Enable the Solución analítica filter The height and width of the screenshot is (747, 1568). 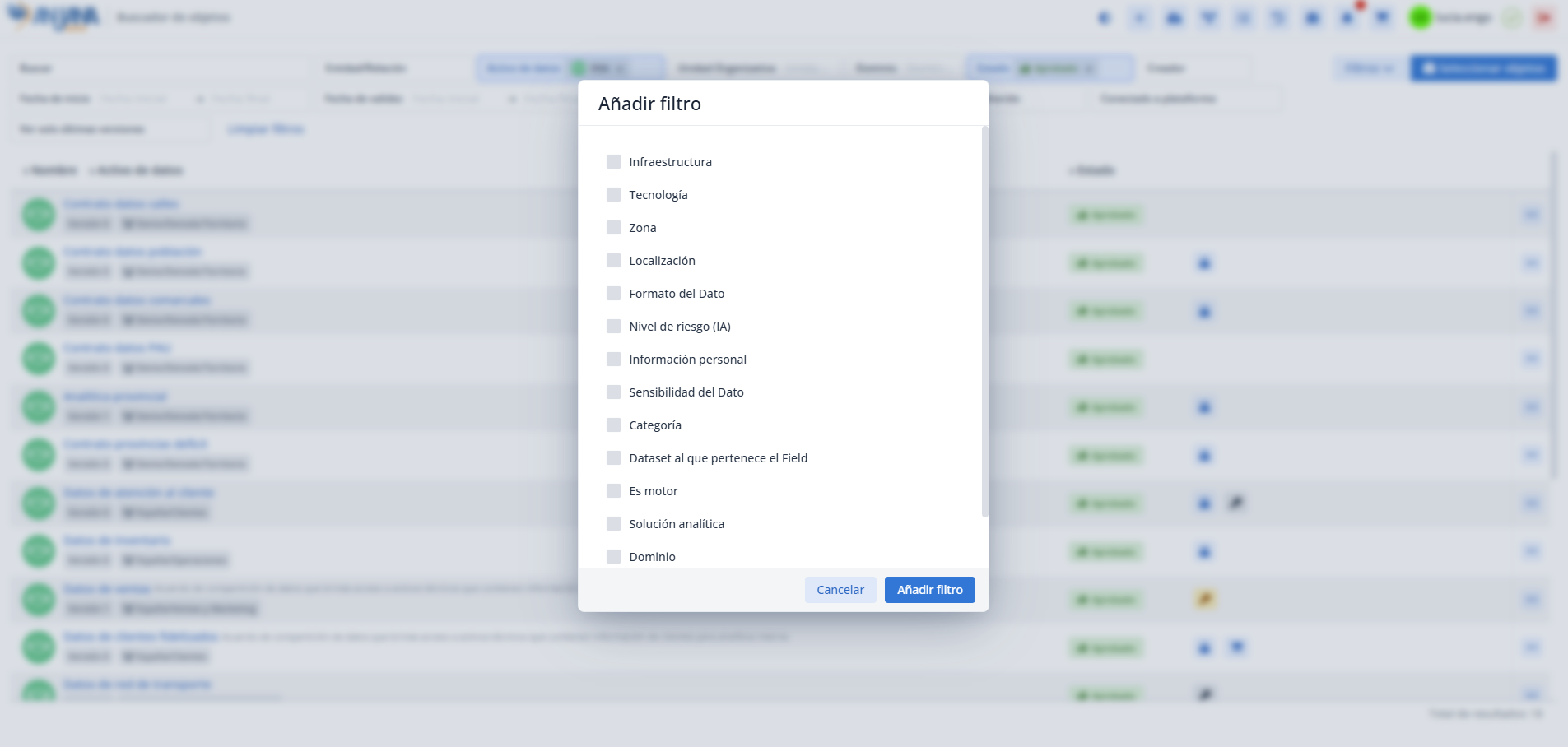pos(614,524)
